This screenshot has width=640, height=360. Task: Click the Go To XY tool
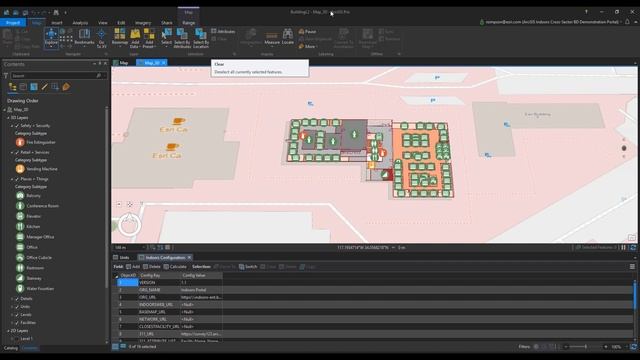101,38
